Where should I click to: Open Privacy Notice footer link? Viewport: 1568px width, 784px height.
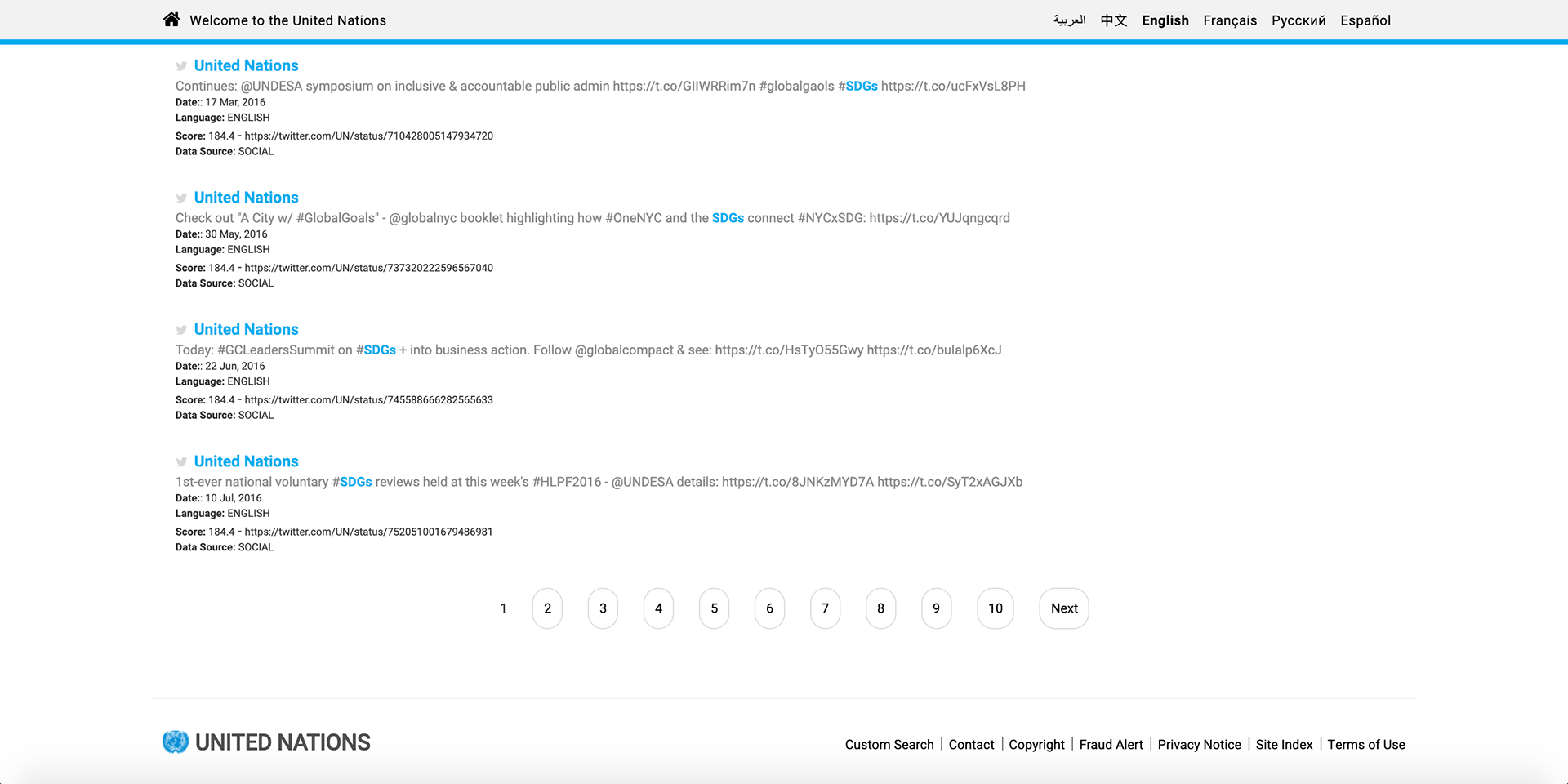(1199, 745)
